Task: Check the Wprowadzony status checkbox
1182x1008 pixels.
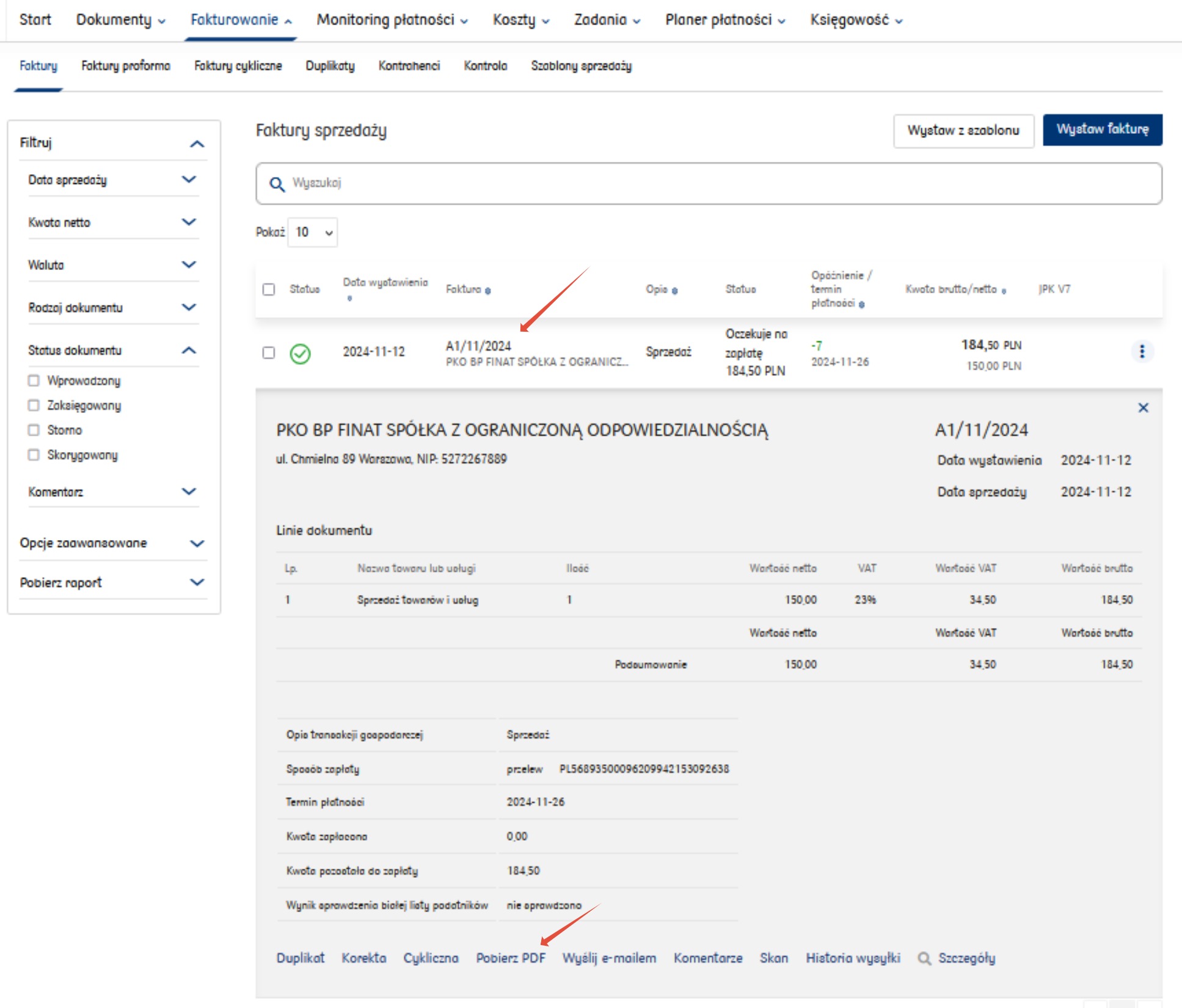Action: [34, 381]
